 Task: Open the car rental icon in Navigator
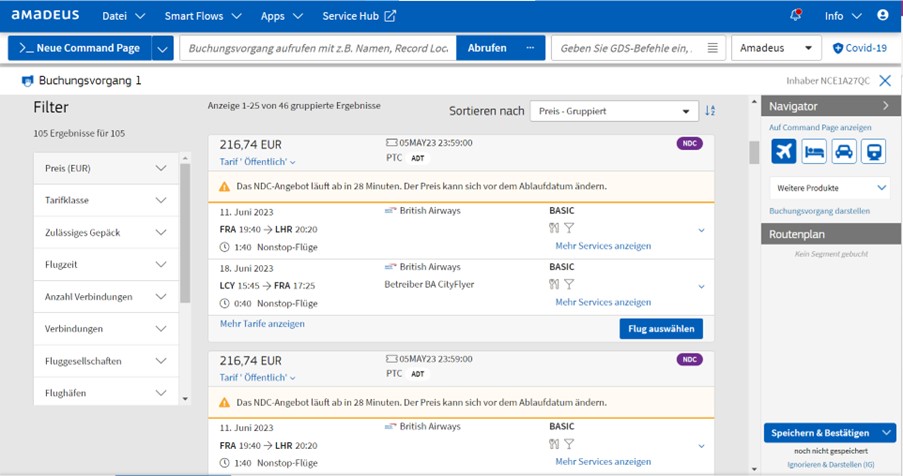[x=844, y=152]
